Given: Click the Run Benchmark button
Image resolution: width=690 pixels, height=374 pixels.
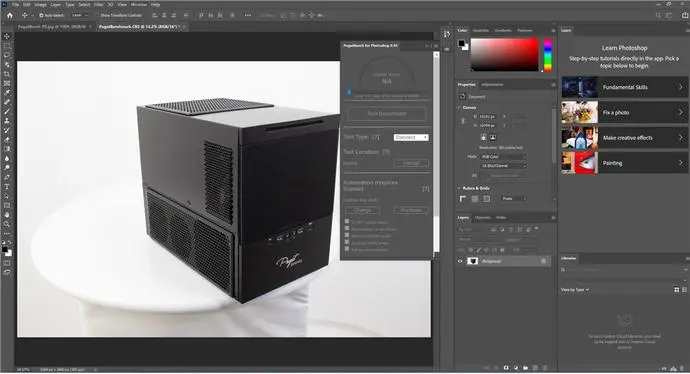Looking at the screenshot, I should [387, 114].
